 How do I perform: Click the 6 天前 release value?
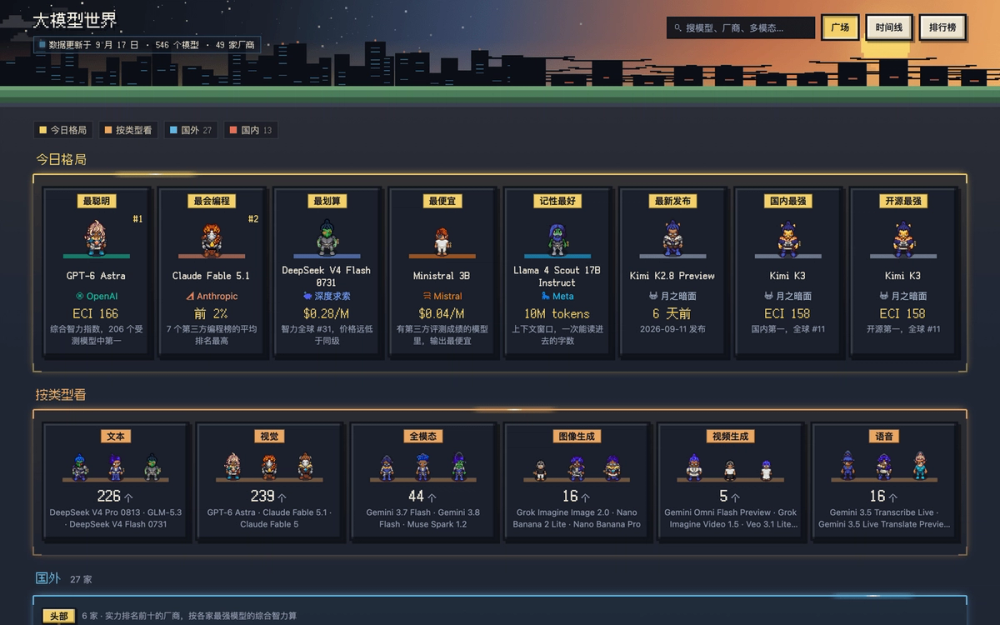(672, 314)
